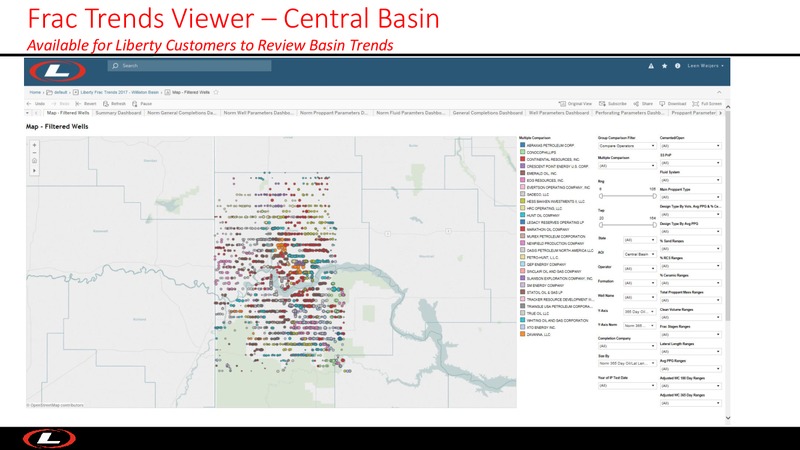Zoom in on the map with plus
Image resolution: width=800 pixels, height=450 pixels.
coord(34,145)
